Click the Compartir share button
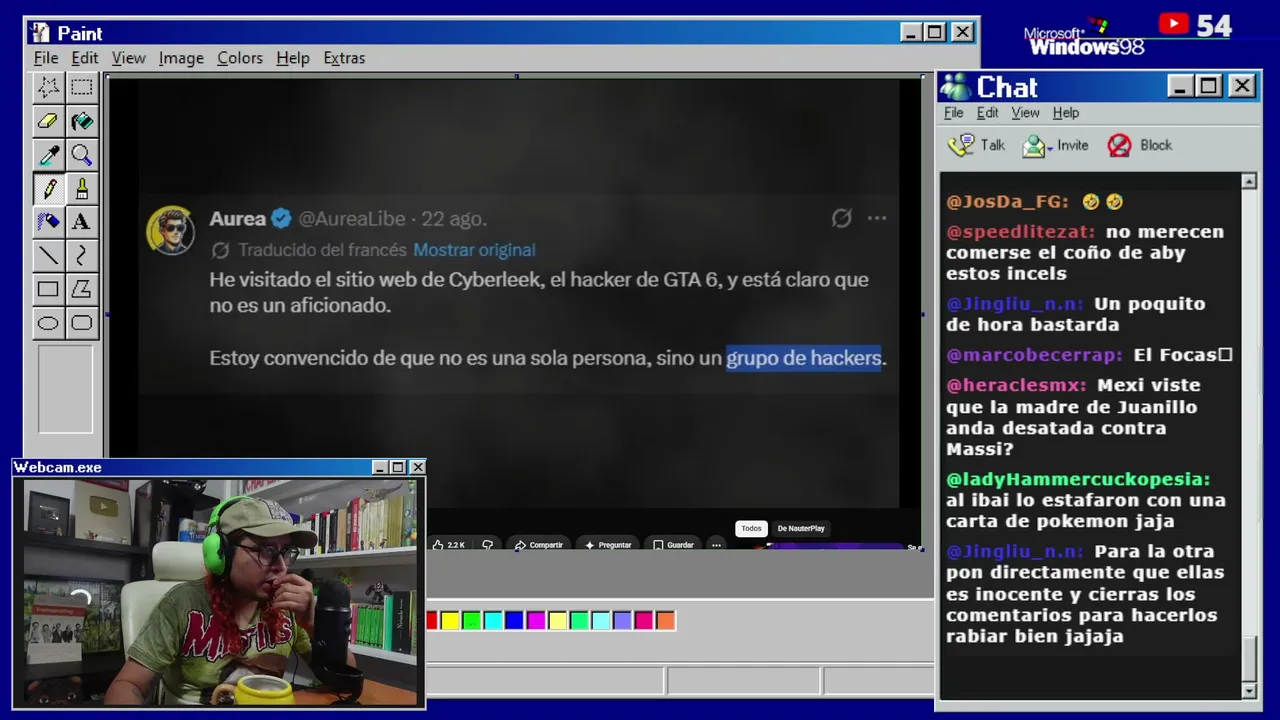The image size is (1280, 720). click(x=538, y=545)
